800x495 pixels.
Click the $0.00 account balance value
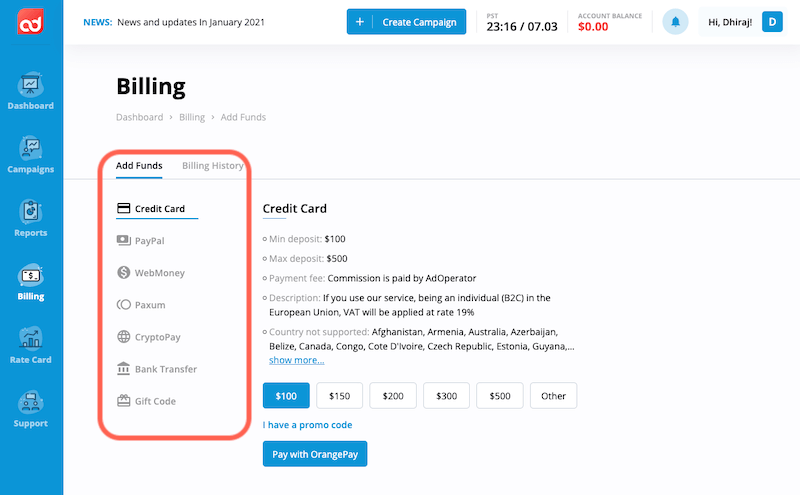click(x=593, y=27)
